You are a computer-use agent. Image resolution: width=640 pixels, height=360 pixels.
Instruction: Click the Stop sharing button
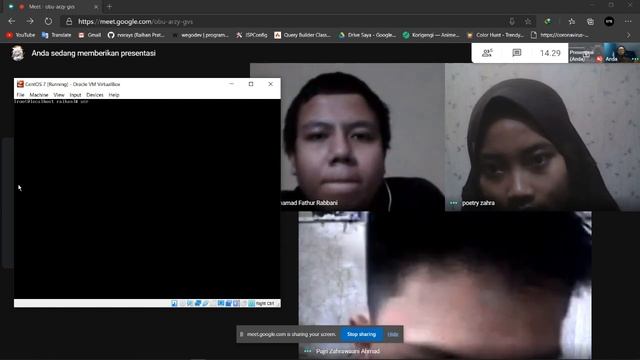[x=361, y=334]
